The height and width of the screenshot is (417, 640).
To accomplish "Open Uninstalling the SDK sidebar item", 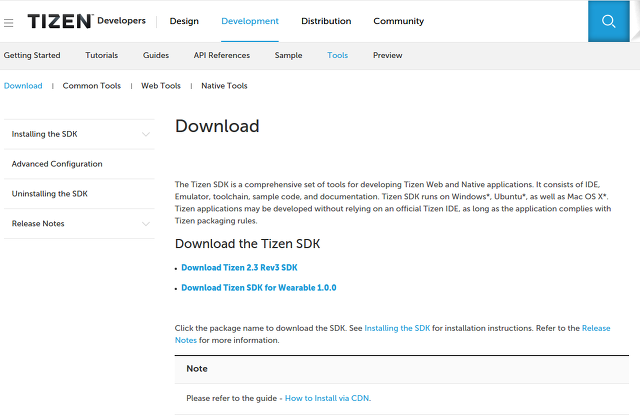I will pyautogui.click(x=79, y=194).
